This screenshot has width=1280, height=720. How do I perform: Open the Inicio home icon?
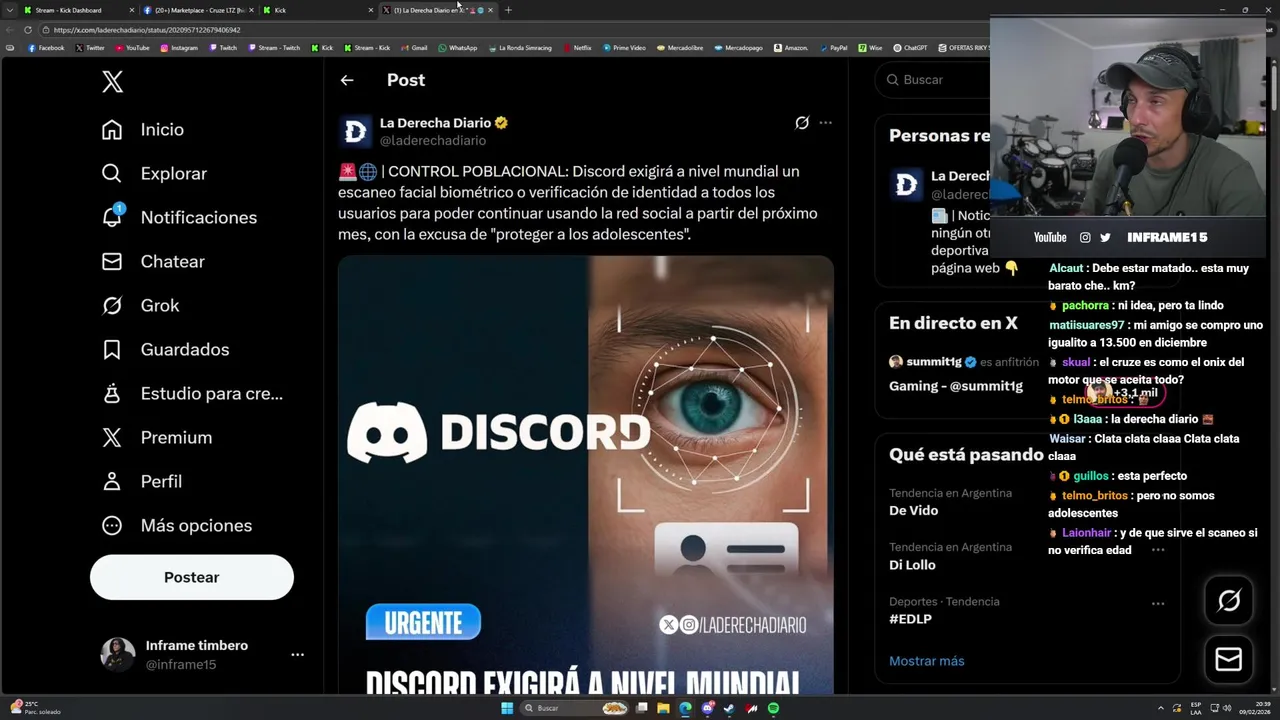tap(112, 130)
